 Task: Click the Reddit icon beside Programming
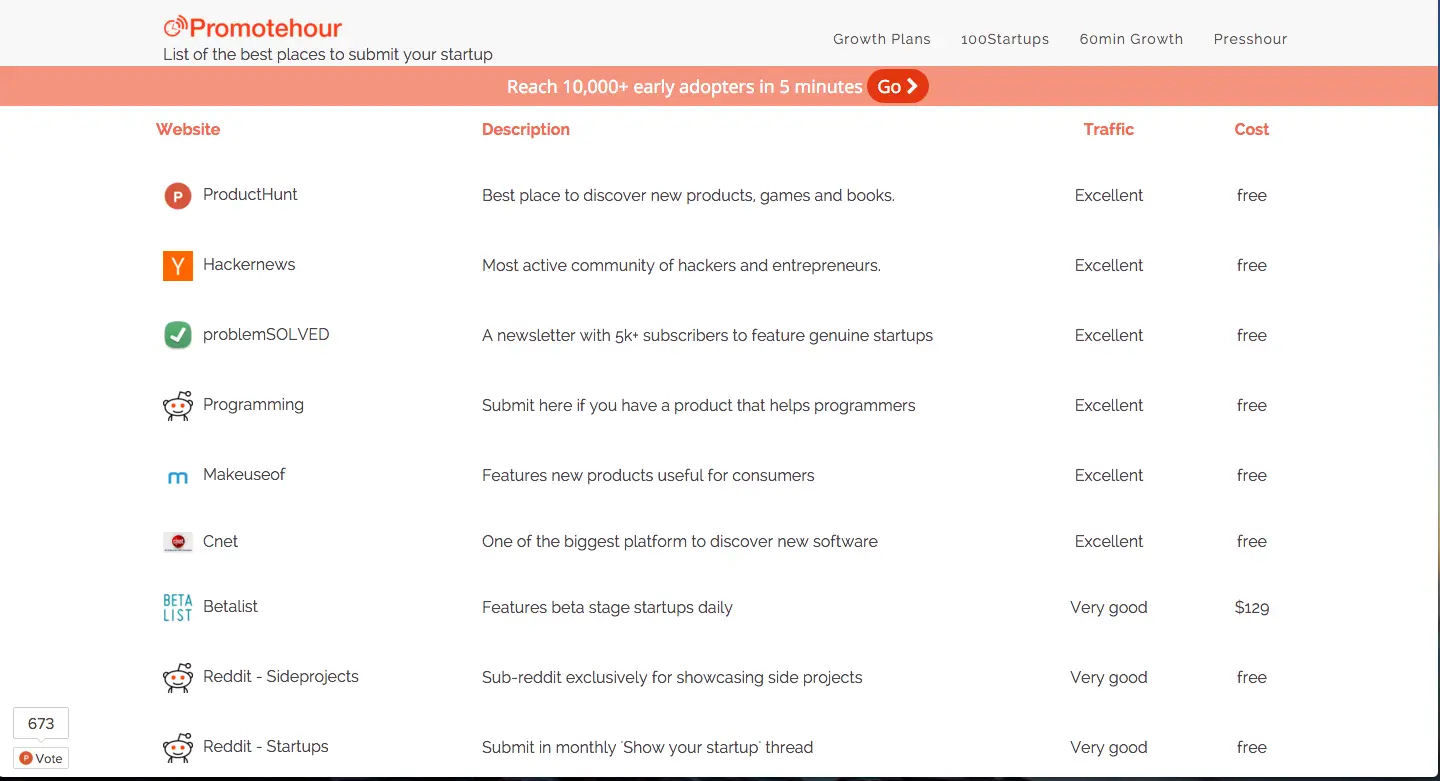(177, 406)
